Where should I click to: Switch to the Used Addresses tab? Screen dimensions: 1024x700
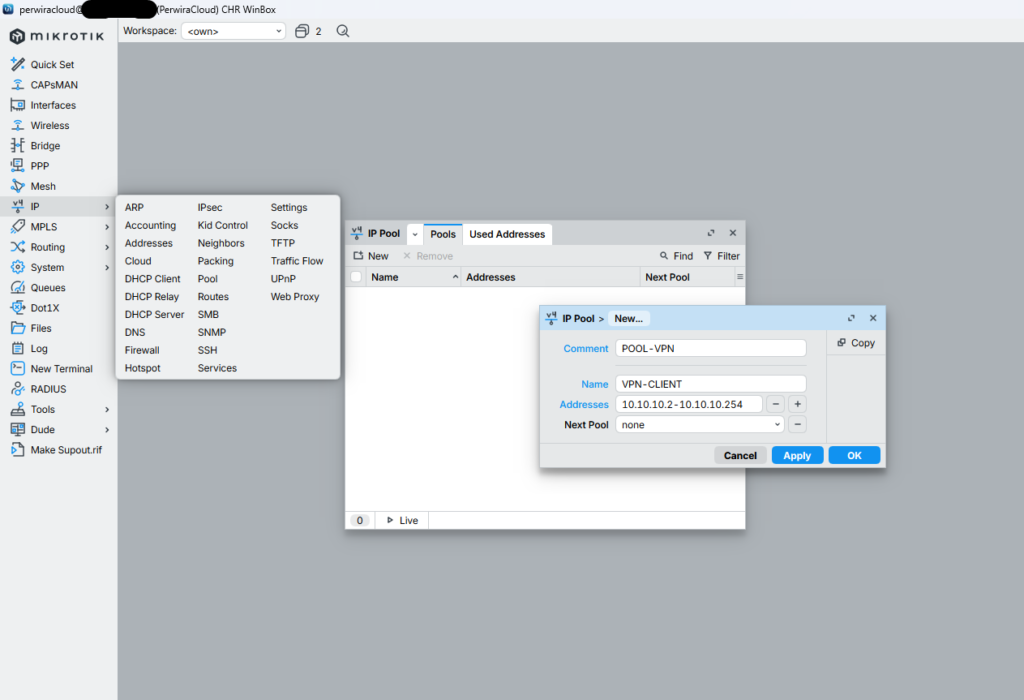point(507,234)
